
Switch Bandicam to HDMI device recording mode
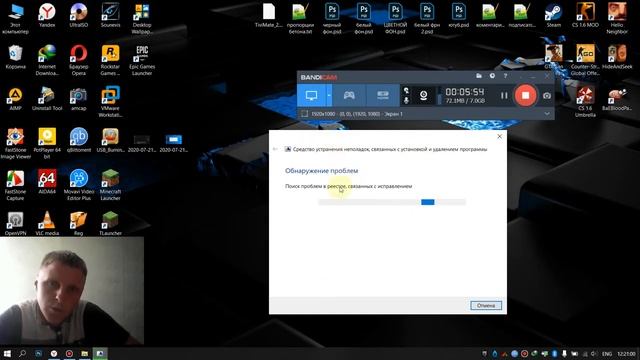383,96
